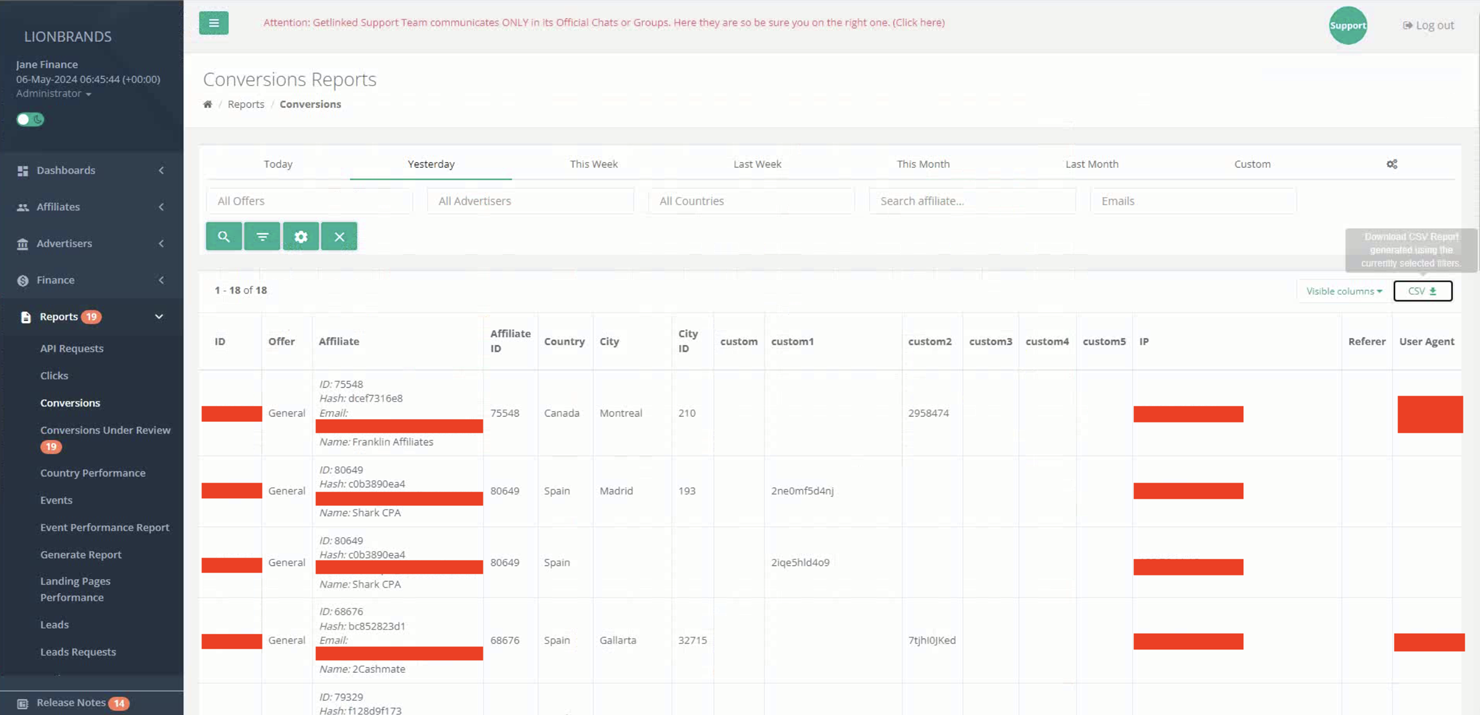Click the Search affiliate input field
1480x715 pixels.
(x=971, y=201)
